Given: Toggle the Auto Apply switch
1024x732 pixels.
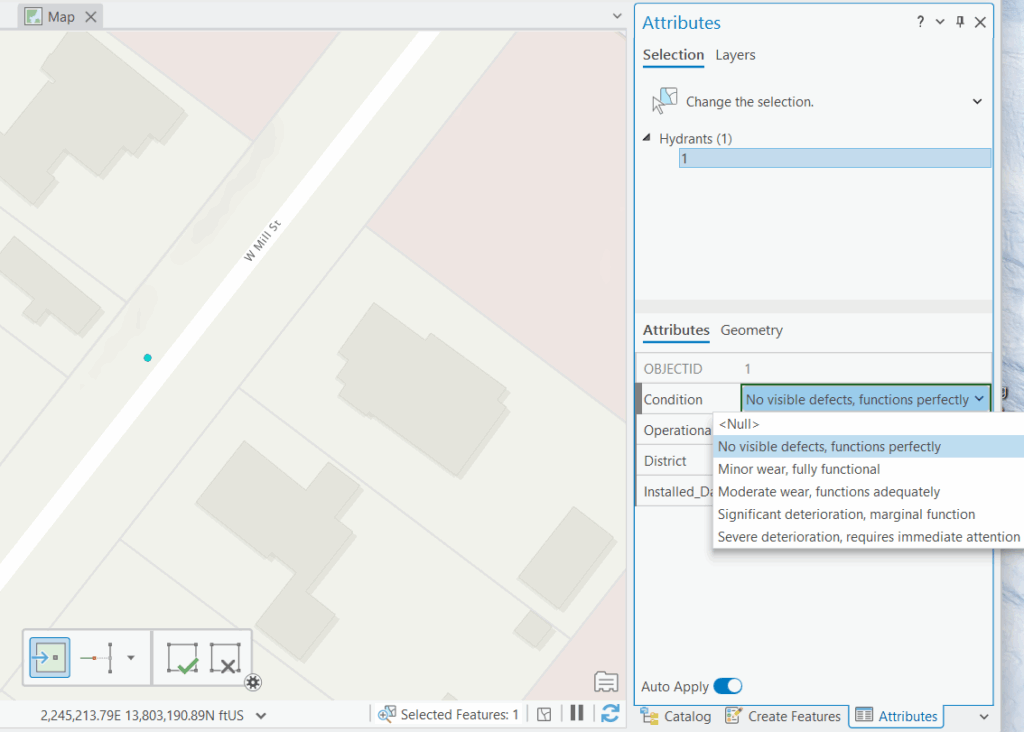Looking at the screenshot, I should (728, 687).
